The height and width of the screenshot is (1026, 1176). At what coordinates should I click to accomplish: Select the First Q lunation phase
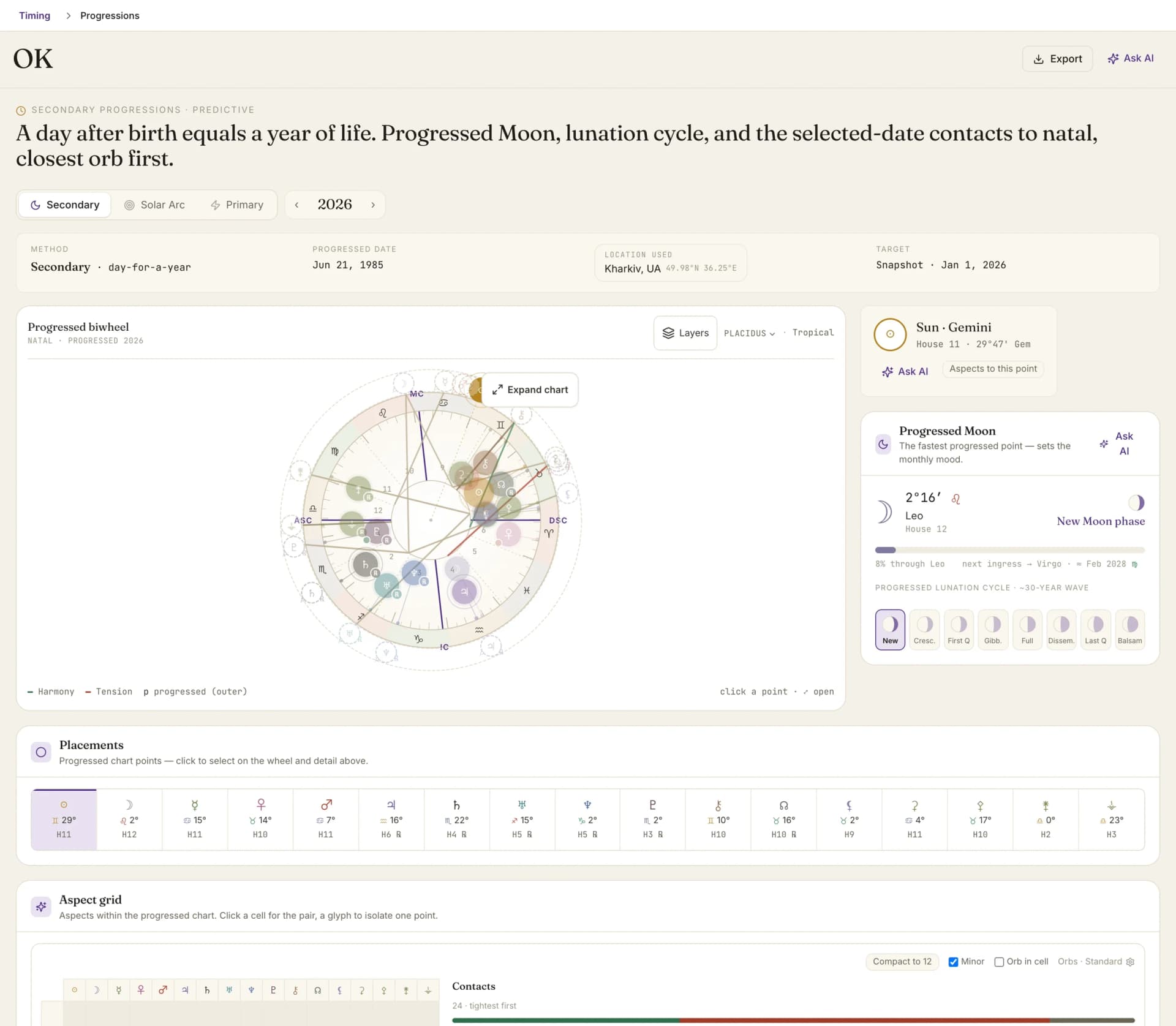pyautogui.click(x=959, y=630)
